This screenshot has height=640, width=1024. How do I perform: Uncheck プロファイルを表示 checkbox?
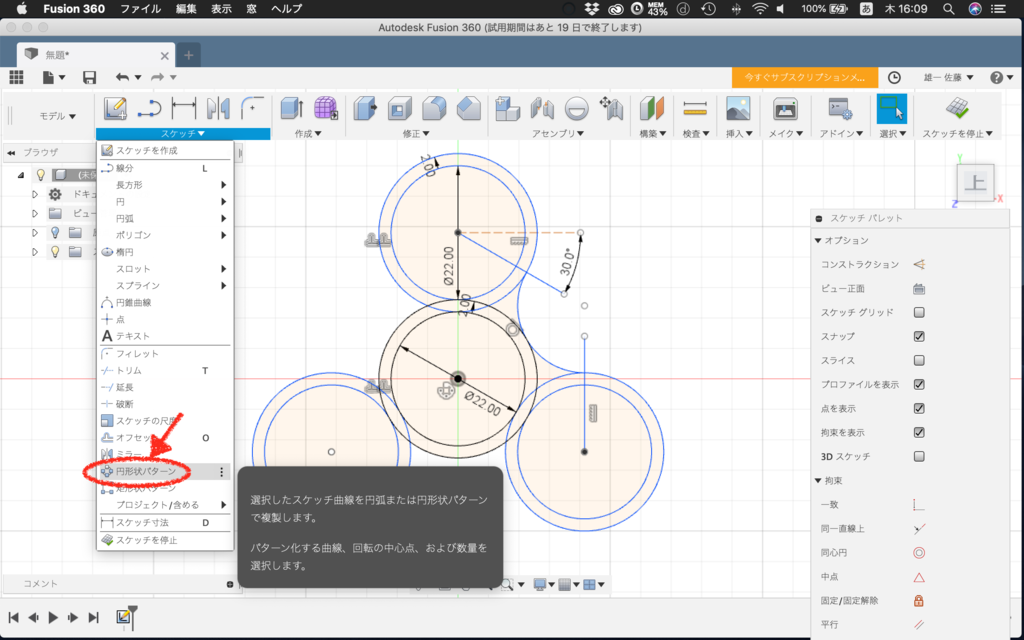[x=919, y=385]
